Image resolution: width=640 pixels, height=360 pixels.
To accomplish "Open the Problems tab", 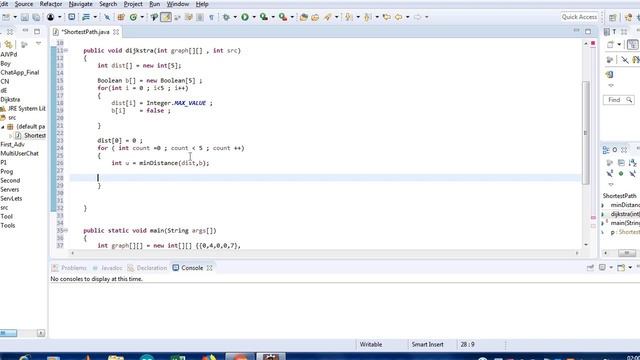I will point(69,268).
